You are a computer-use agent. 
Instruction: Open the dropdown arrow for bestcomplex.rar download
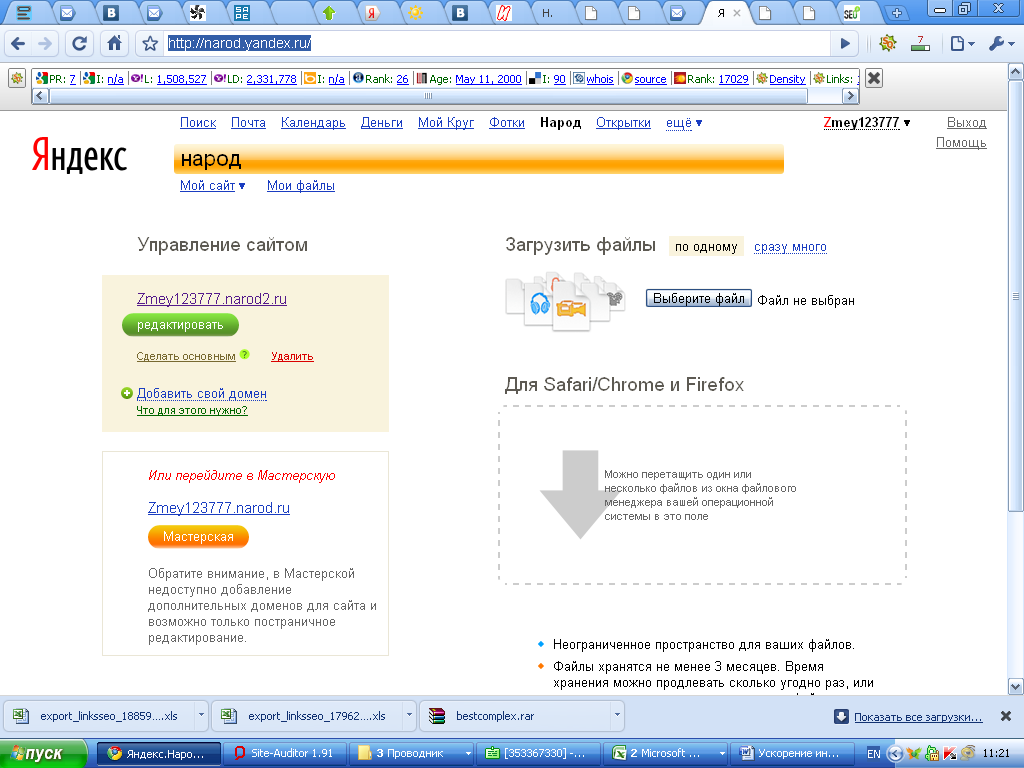(616, 716)
